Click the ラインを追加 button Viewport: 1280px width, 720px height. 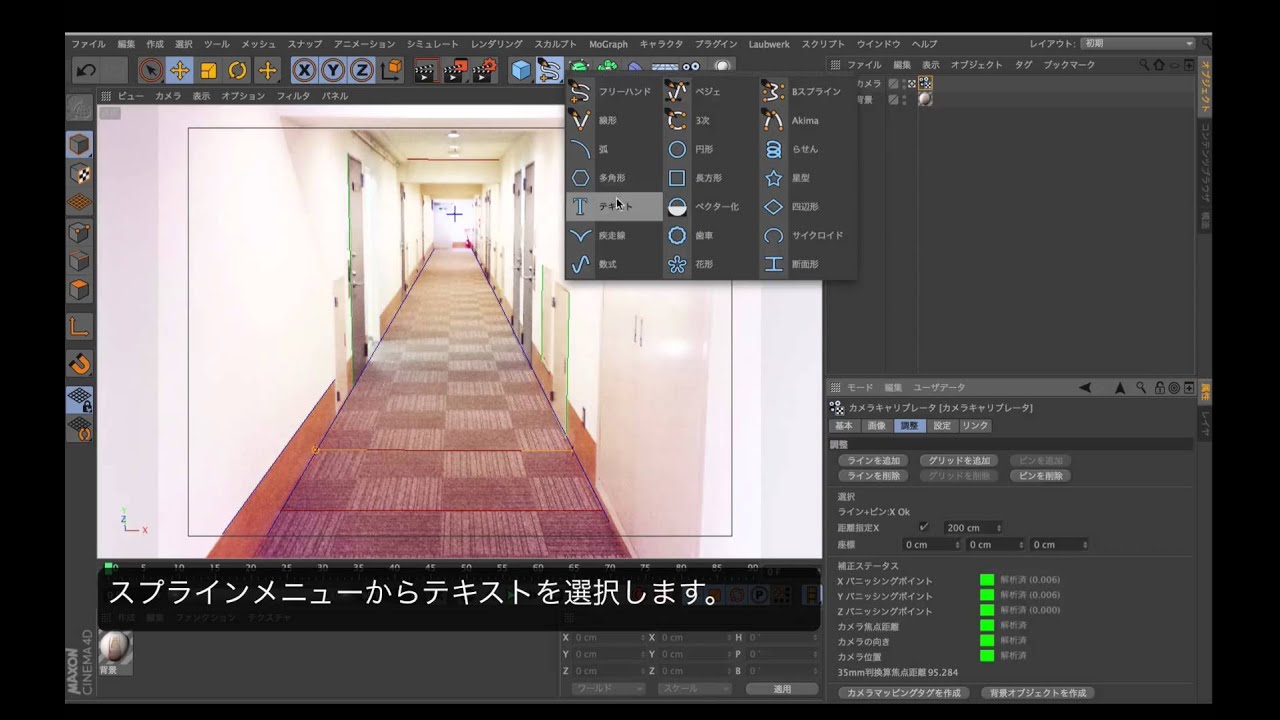coord(873,461)
